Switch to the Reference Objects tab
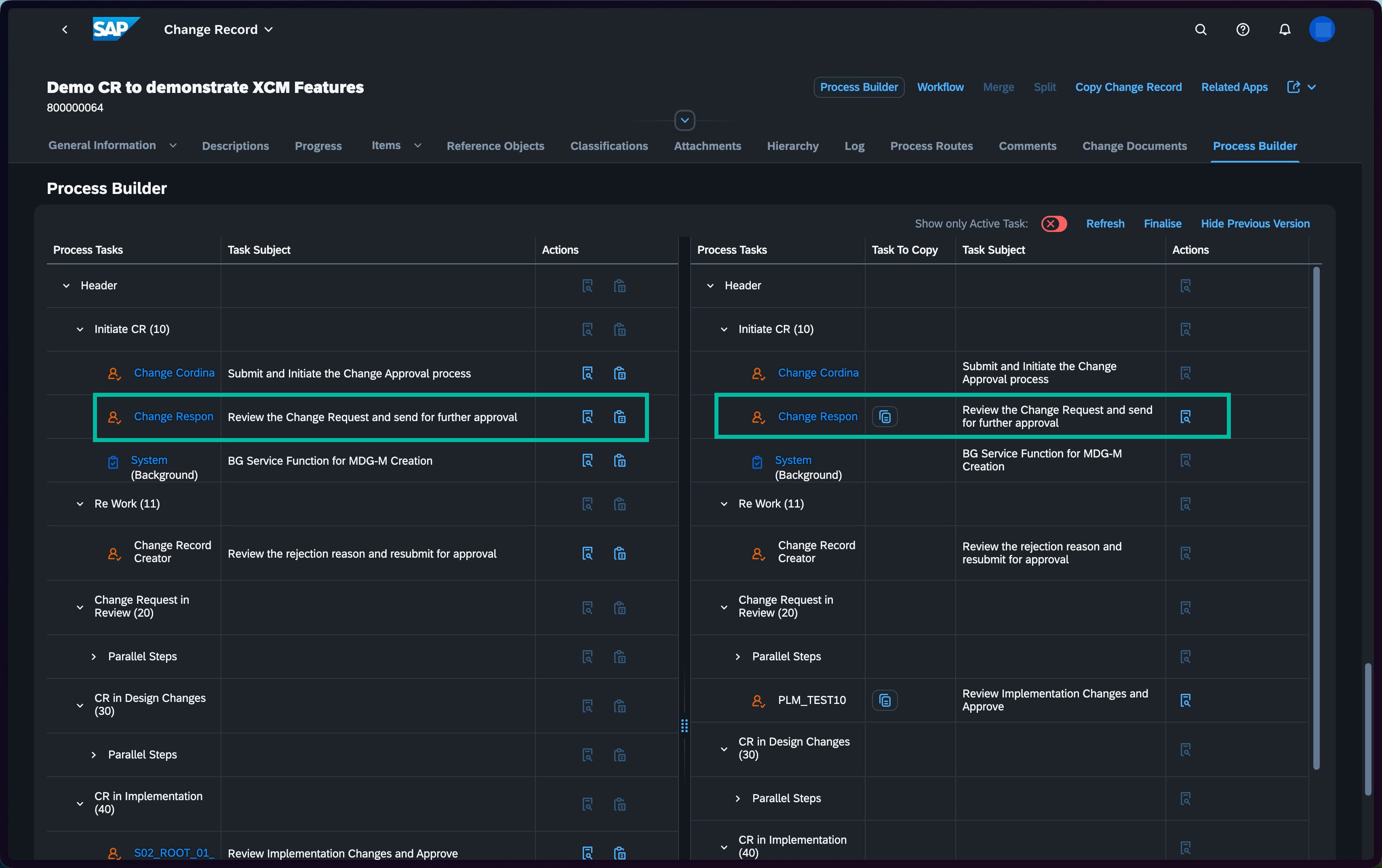The image size is (1382, 868). click(x=495, y=146)
